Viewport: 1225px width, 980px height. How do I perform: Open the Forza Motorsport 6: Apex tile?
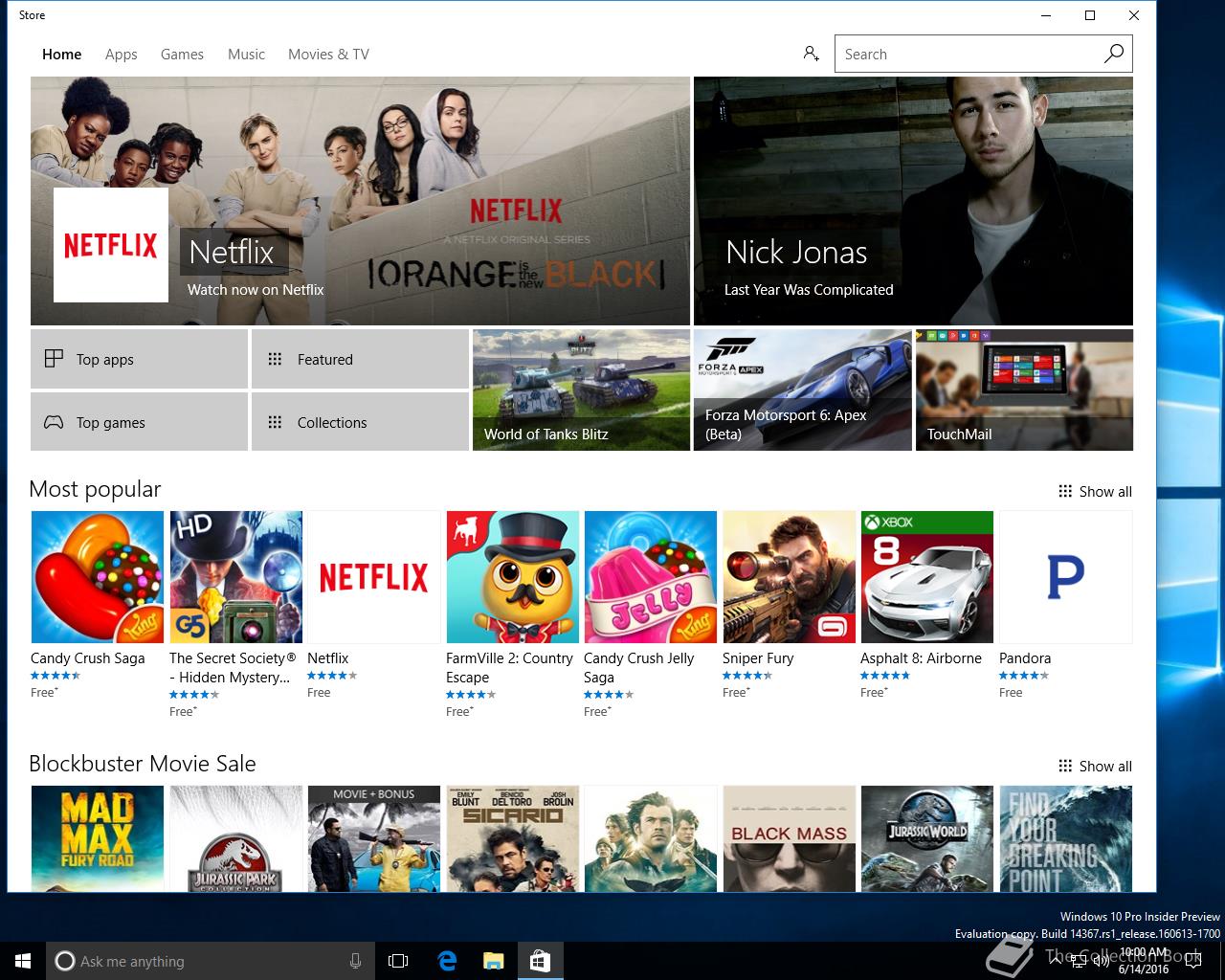[802, 390]
